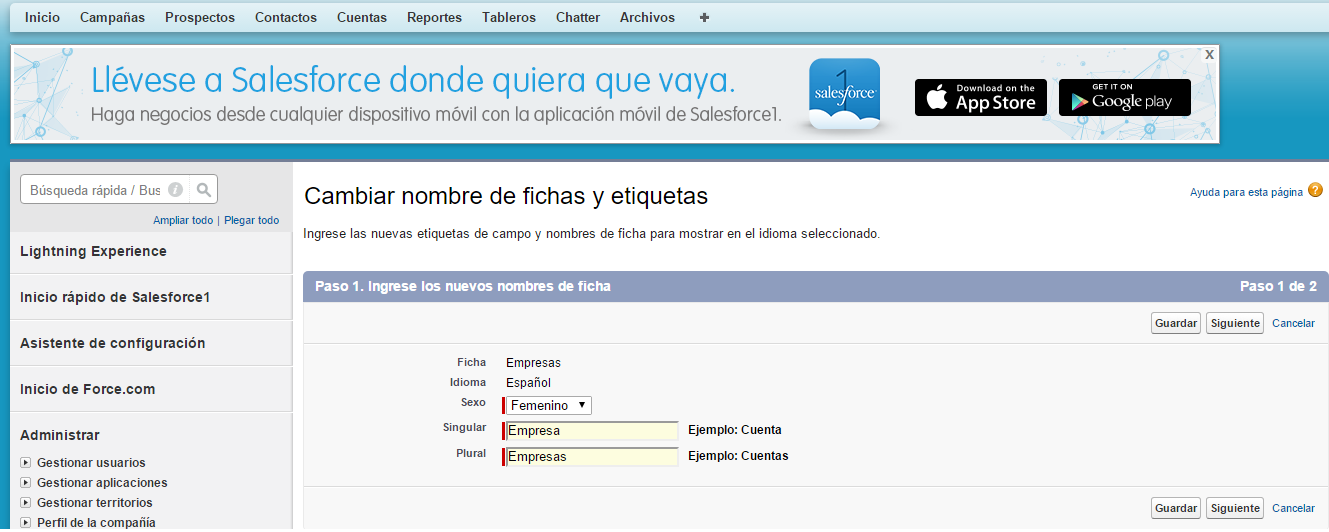Open the Salesforce1 cloud app icon
The height and width of the screenshot is (532, 1329).
tap(844, 94)
